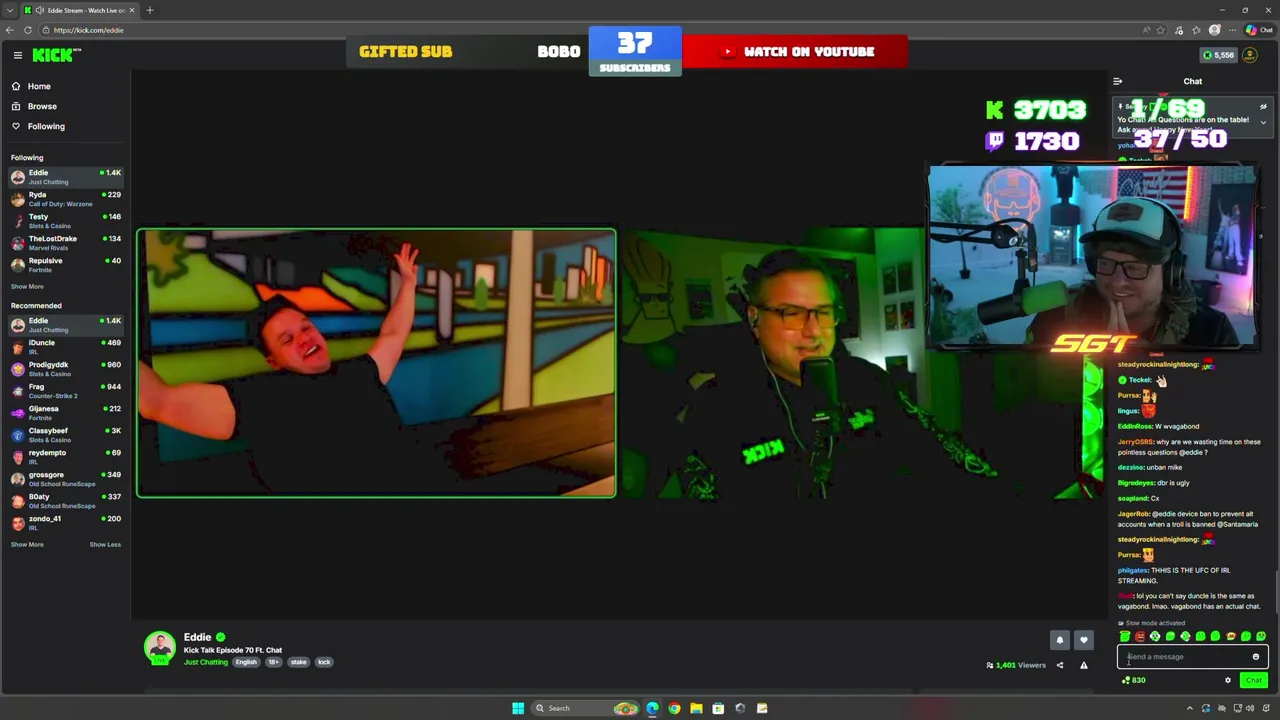Expand Following list with Show More

tap(27, 286)
